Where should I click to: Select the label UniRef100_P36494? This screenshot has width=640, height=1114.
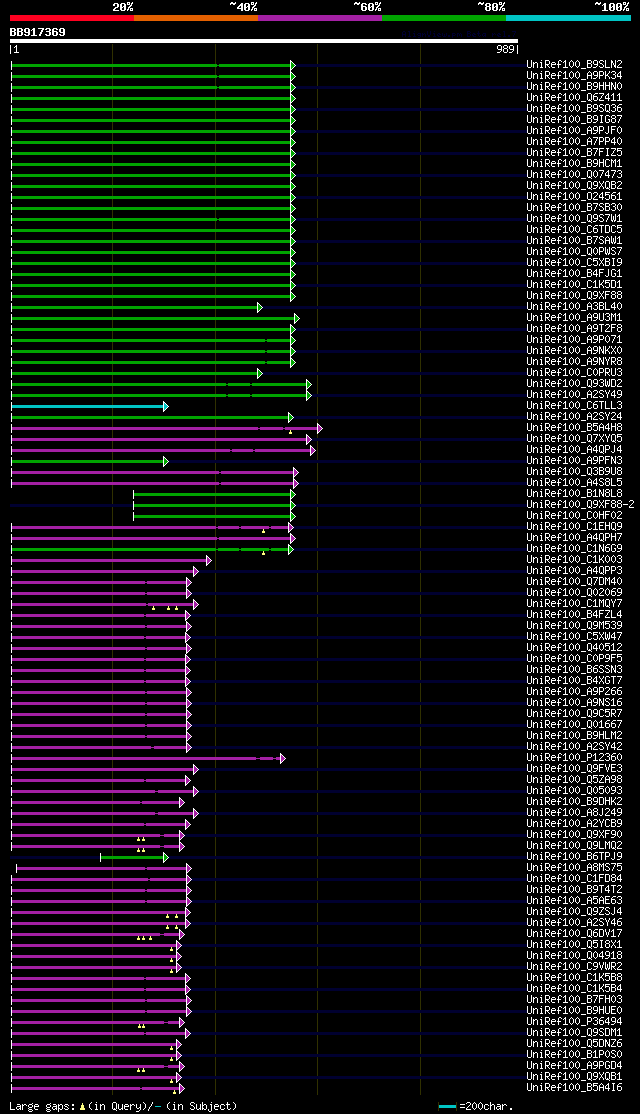575,1022
